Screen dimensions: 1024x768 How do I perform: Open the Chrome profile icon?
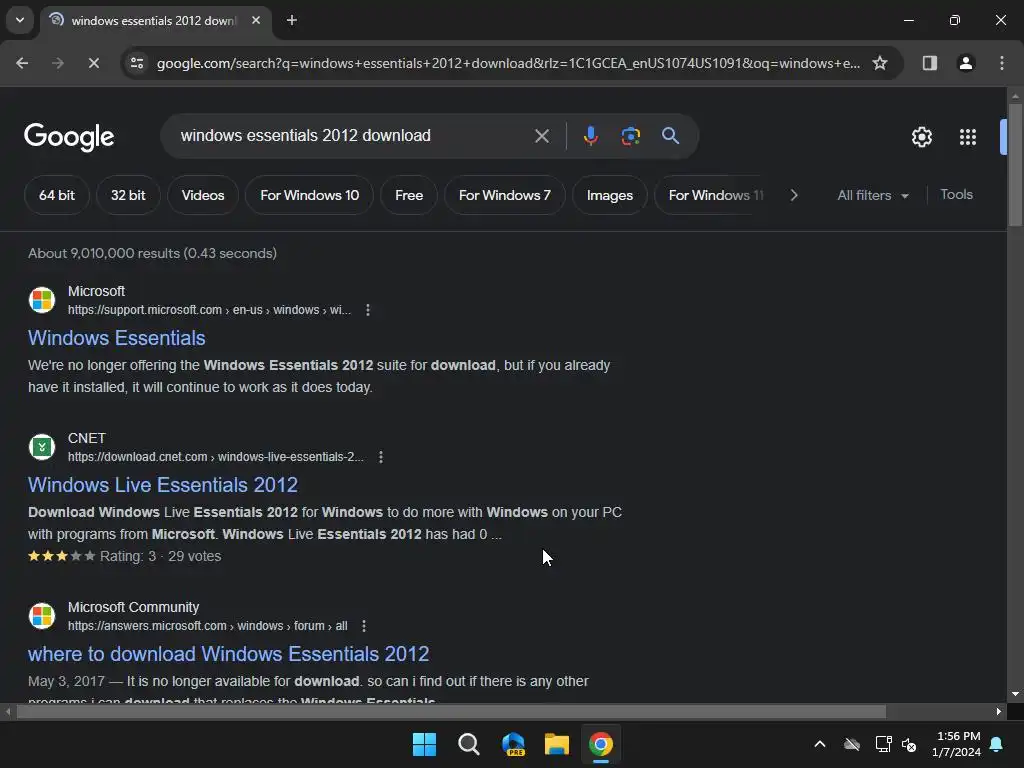pyautogui.click(x=966, y=63)
